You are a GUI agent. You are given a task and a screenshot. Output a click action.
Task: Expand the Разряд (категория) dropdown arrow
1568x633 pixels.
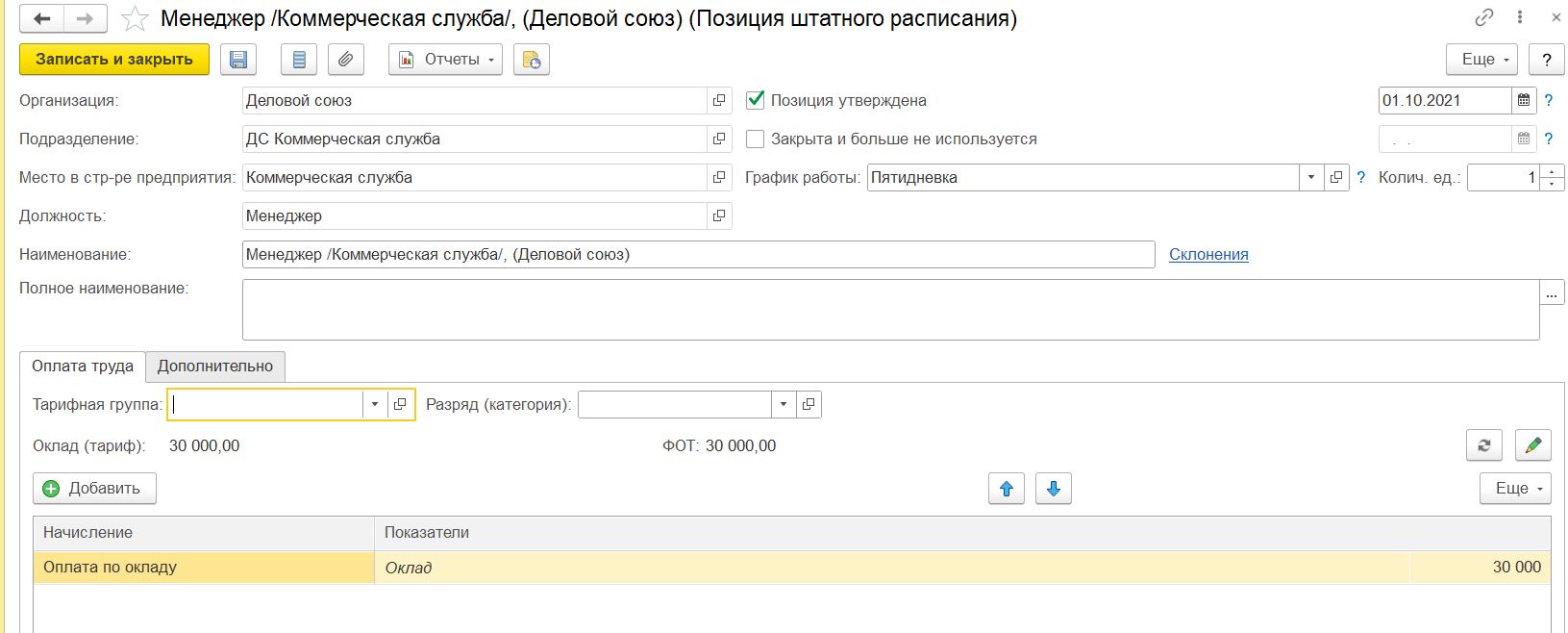784,405
